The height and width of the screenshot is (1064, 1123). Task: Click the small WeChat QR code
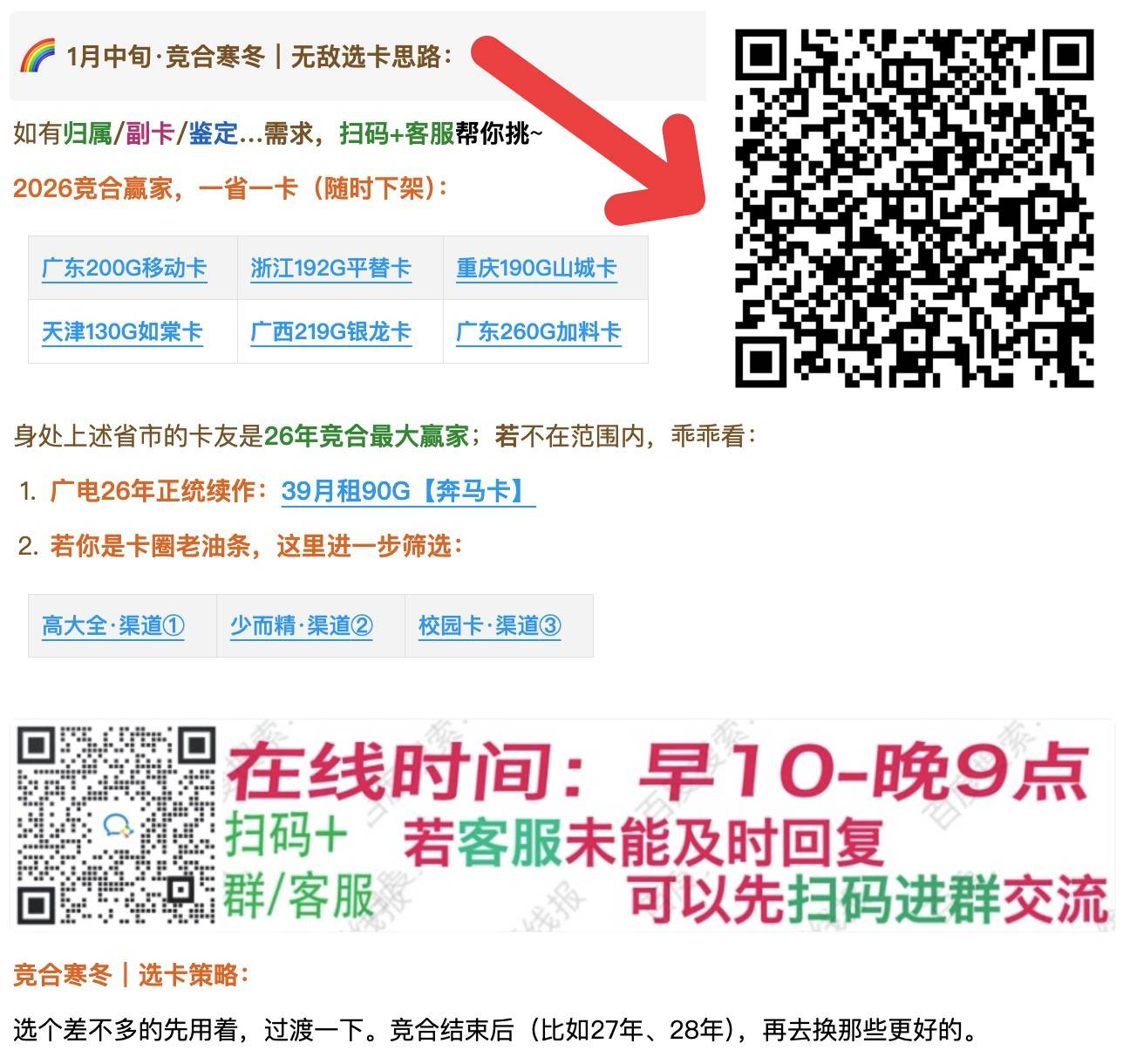click(x=116, y=826)
